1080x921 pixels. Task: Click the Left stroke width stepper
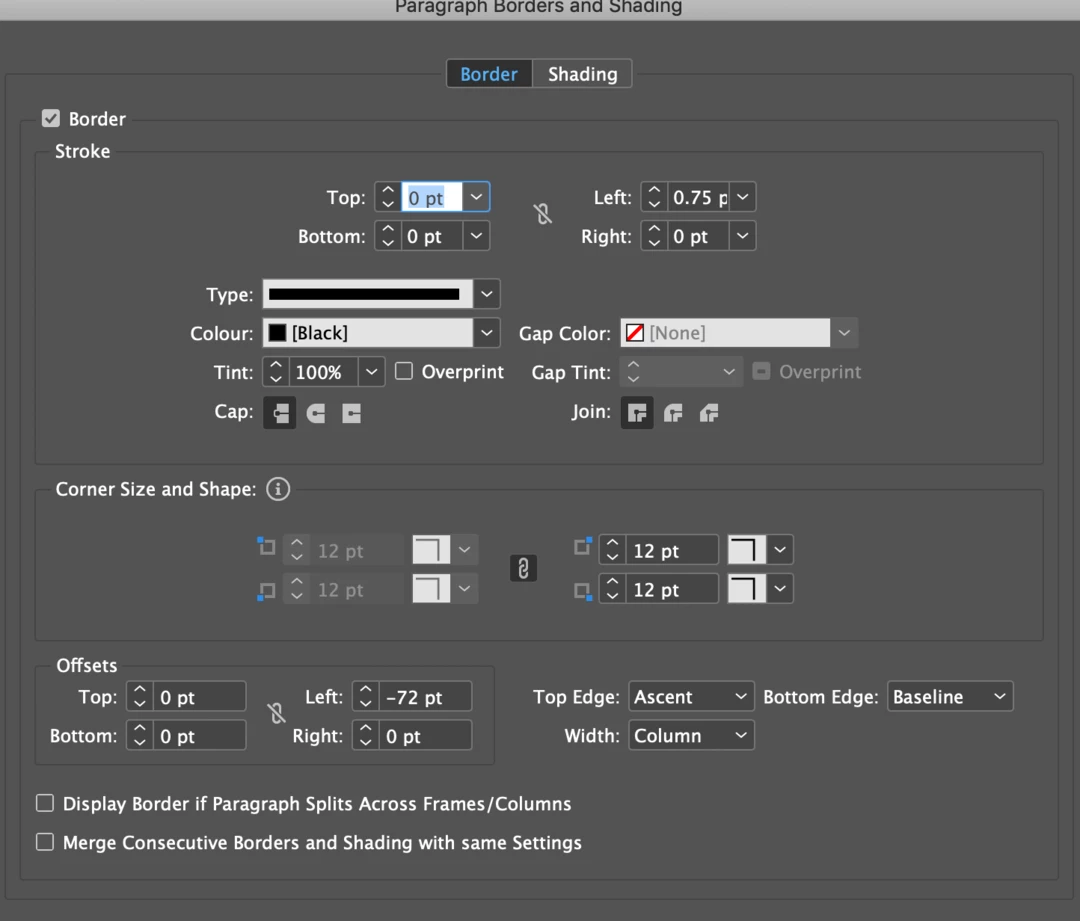click(654, 197)
